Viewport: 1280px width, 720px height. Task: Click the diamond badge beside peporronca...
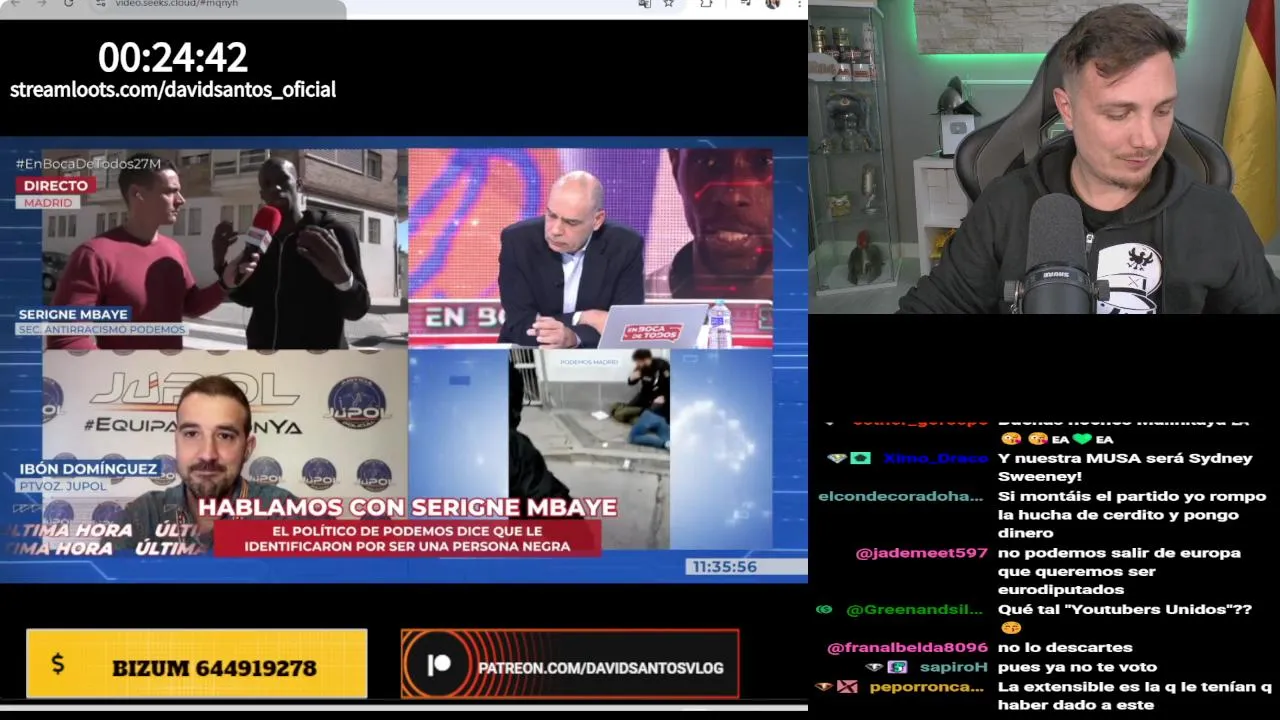[x=824, y=687]
